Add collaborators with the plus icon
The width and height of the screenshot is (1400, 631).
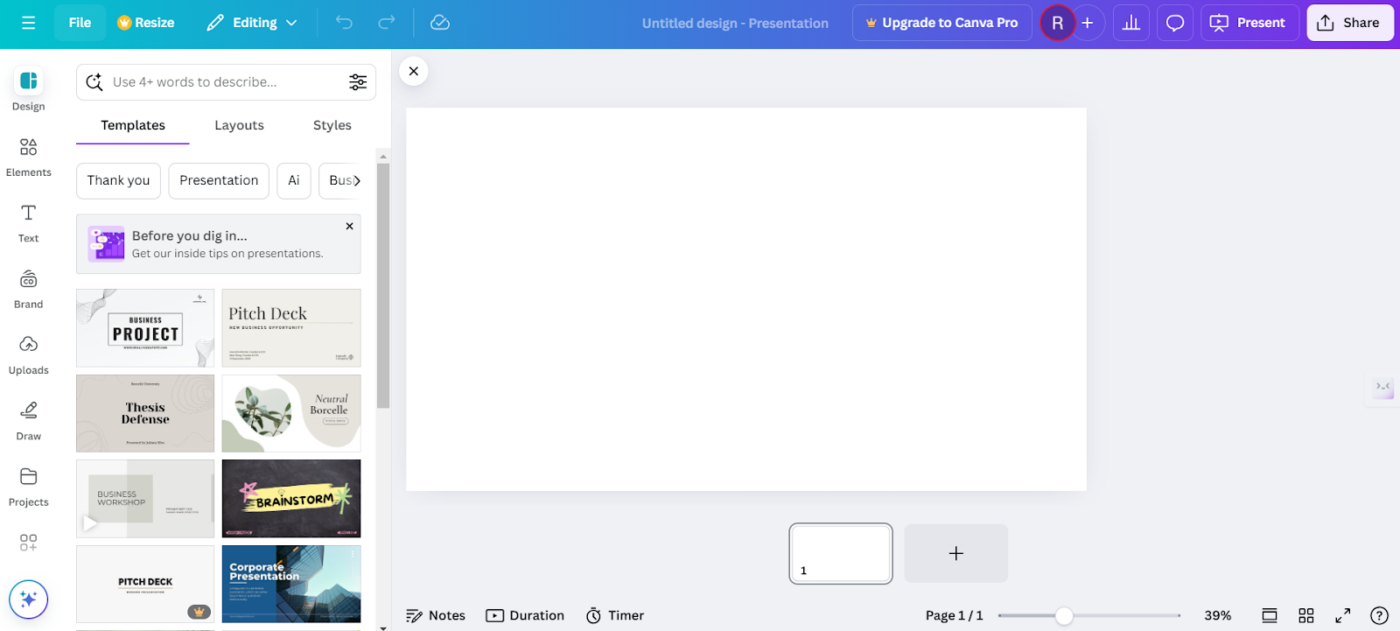click(1088, 23)
